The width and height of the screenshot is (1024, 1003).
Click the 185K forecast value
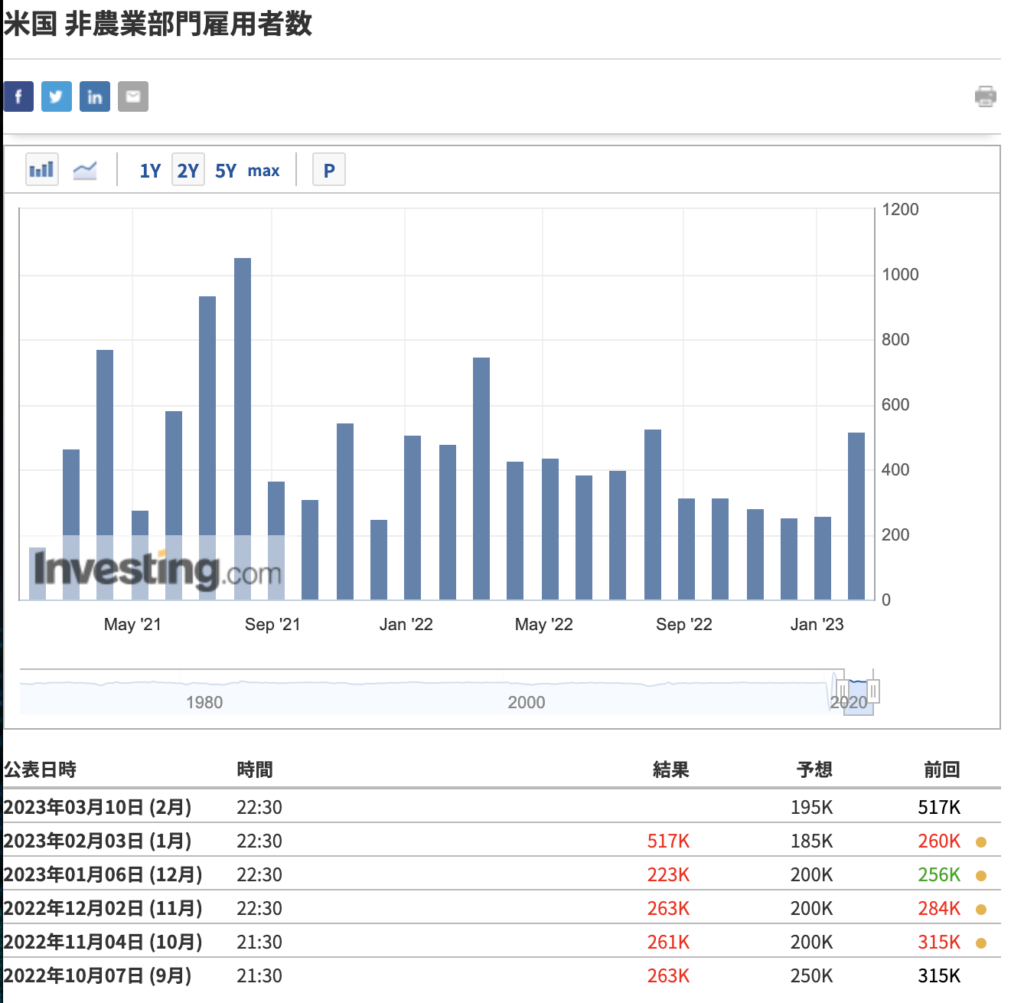pos(812,841)
